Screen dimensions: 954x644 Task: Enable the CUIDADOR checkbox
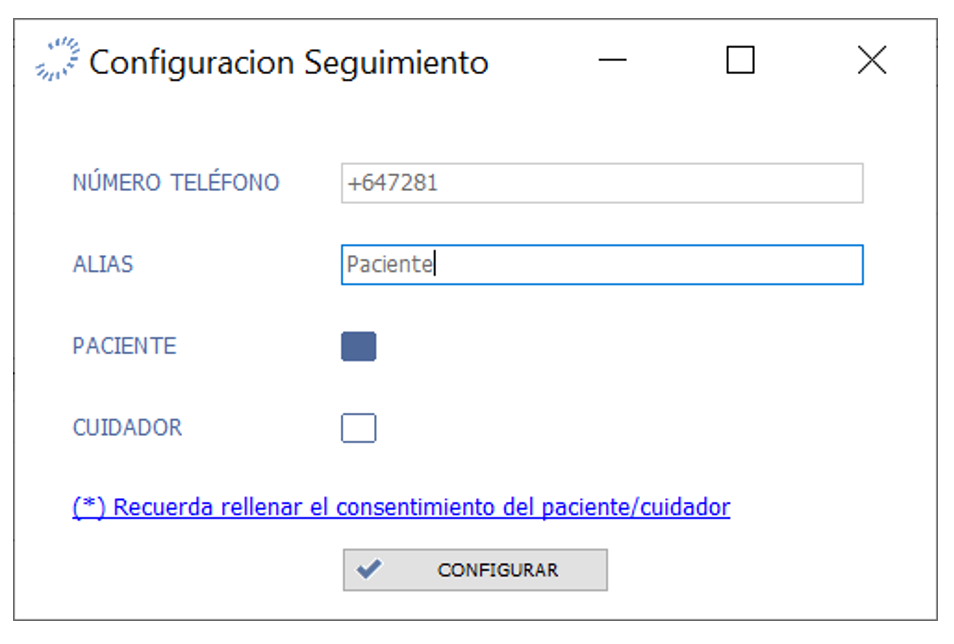tap(358, 428)
